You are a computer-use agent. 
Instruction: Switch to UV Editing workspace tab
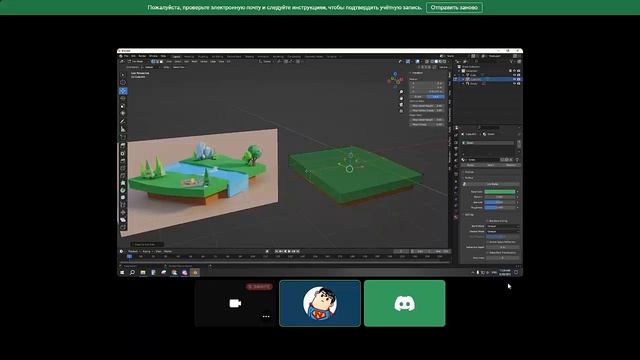coord(218,56)
